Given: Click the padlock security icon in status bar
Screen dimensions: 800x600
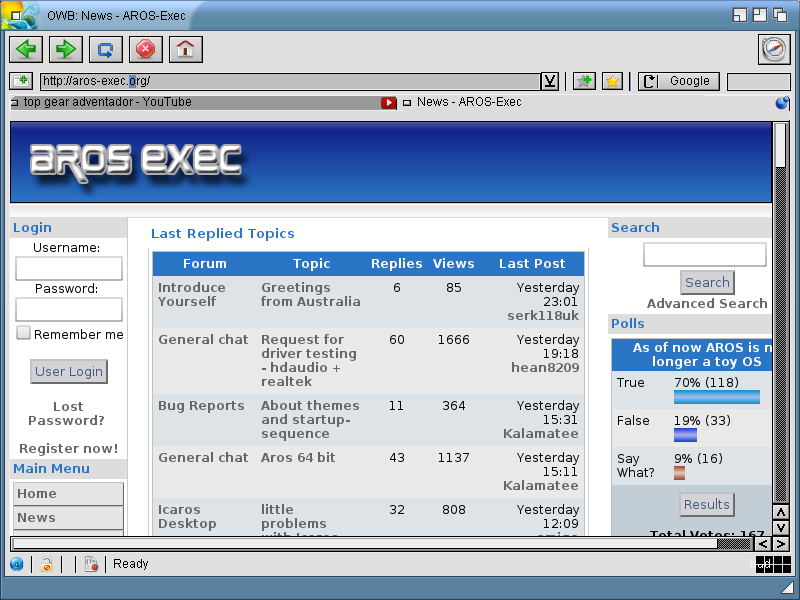Looking at the screenshot, I should click(x=47, y=564).
